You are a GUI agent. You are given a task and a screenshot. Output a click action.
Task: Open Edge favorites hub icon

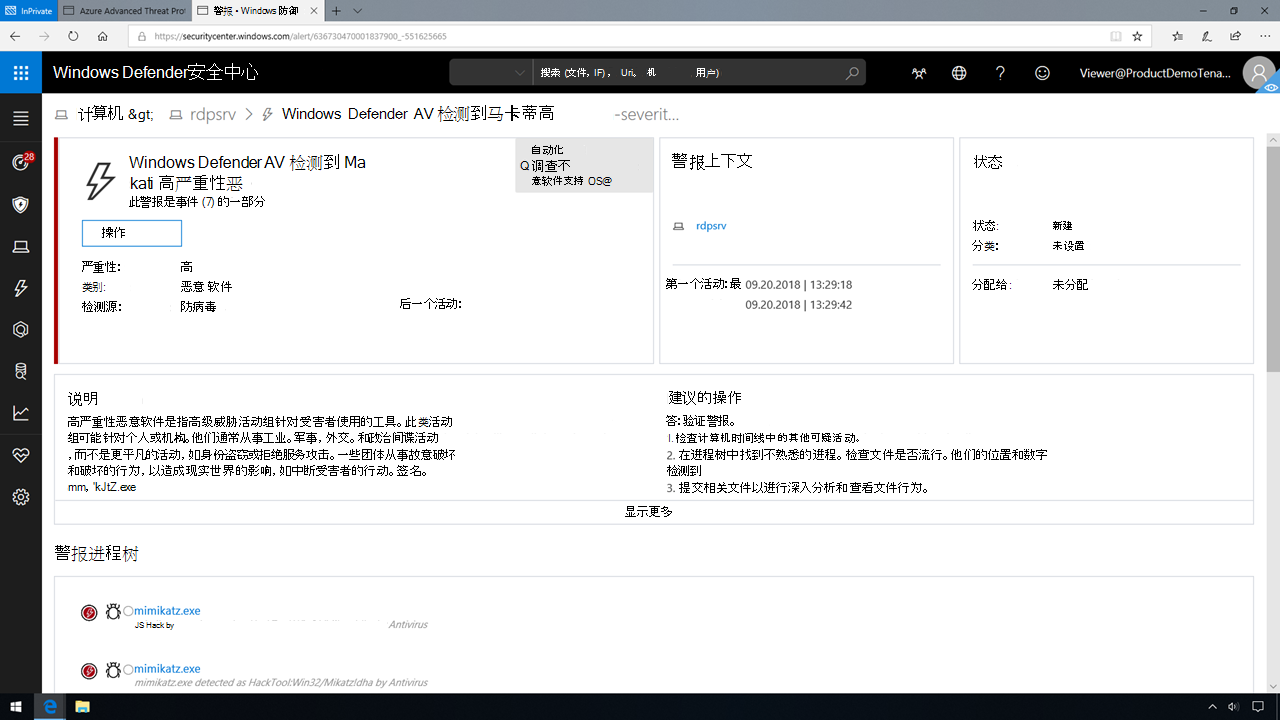click(1177, 36)
